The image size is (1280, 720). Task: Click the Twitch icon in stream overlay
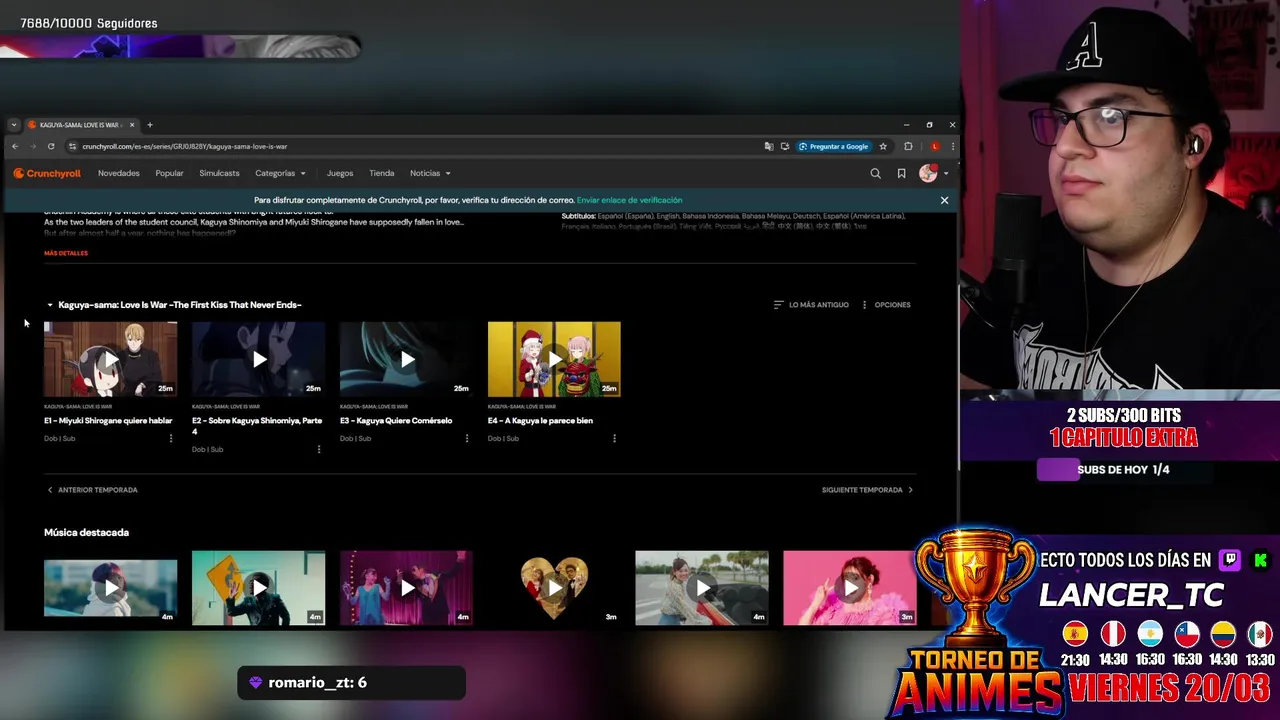click(1230, 560)
